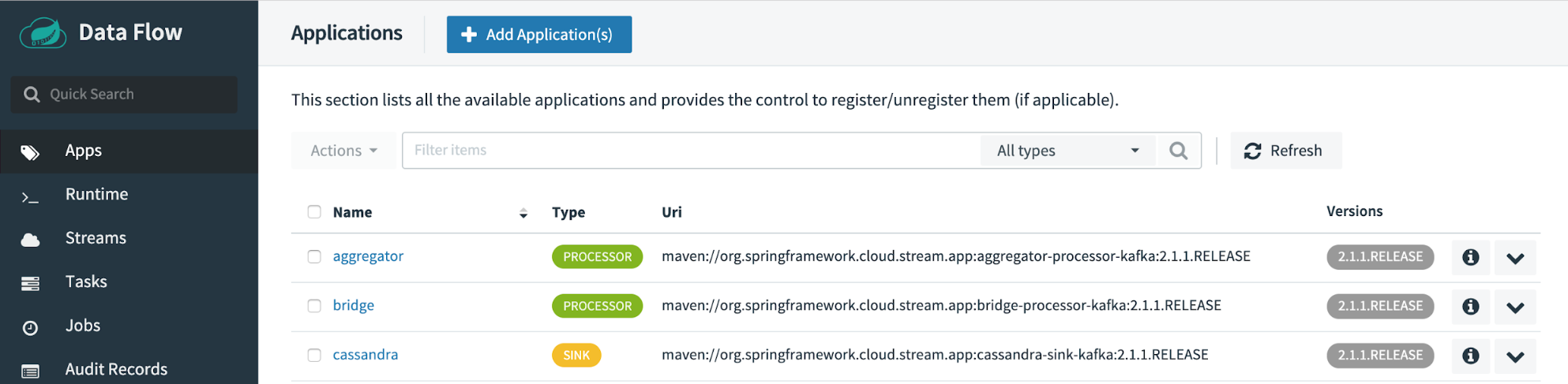This screenshot has height=384, width=1568.
Task: Click the cassandra SINK type badge
Action: pyautogui.click(x=576, y=356)
